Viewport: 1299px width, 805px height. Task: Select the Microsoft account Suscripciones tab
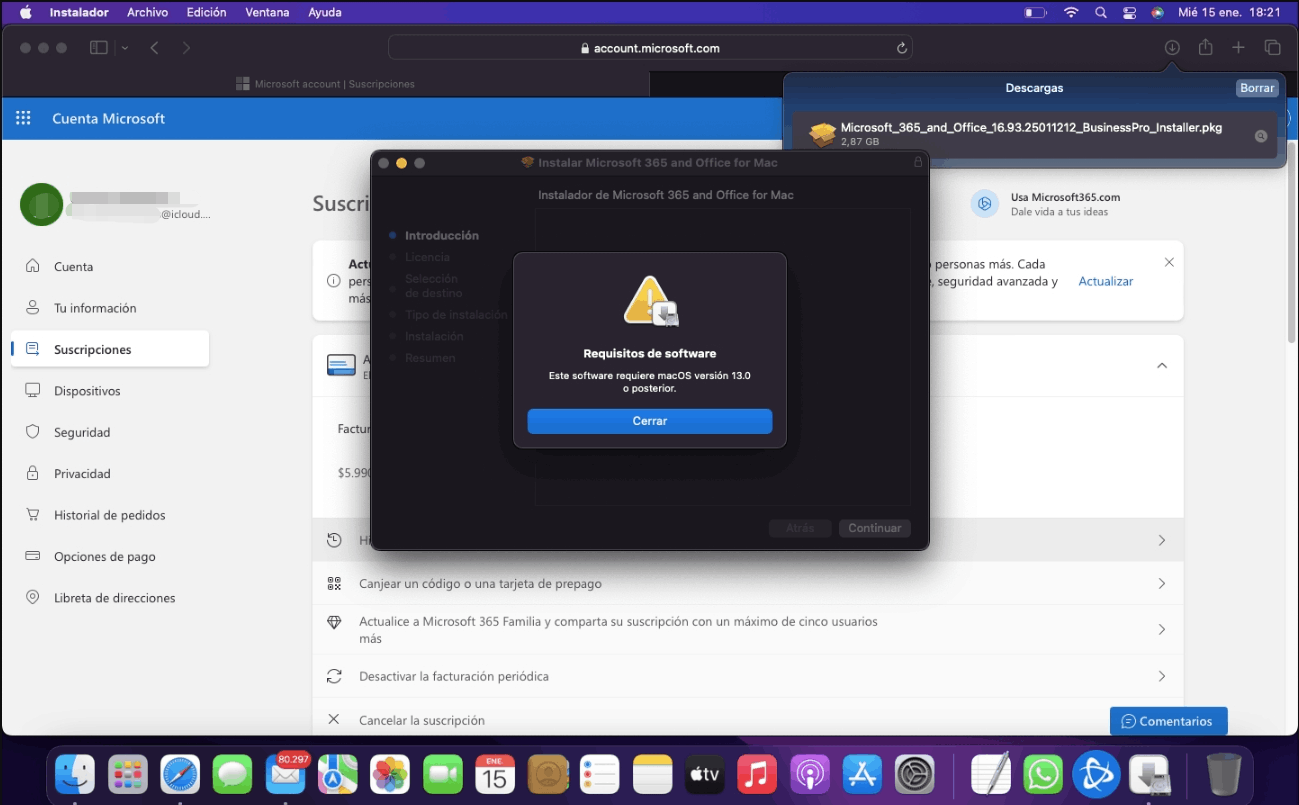click(x=325, y=84)
